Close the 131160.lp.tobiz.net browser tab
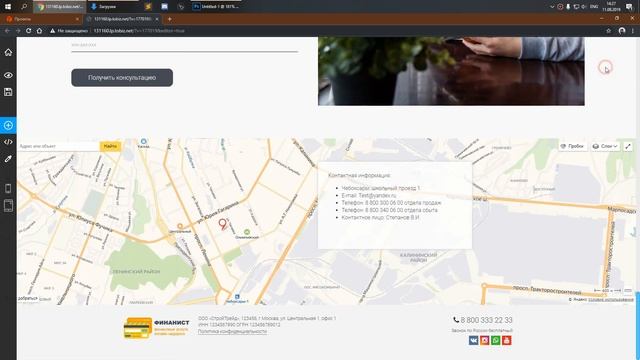The width and height of the screenshot is (640, 360). click(x=157, y=19)
